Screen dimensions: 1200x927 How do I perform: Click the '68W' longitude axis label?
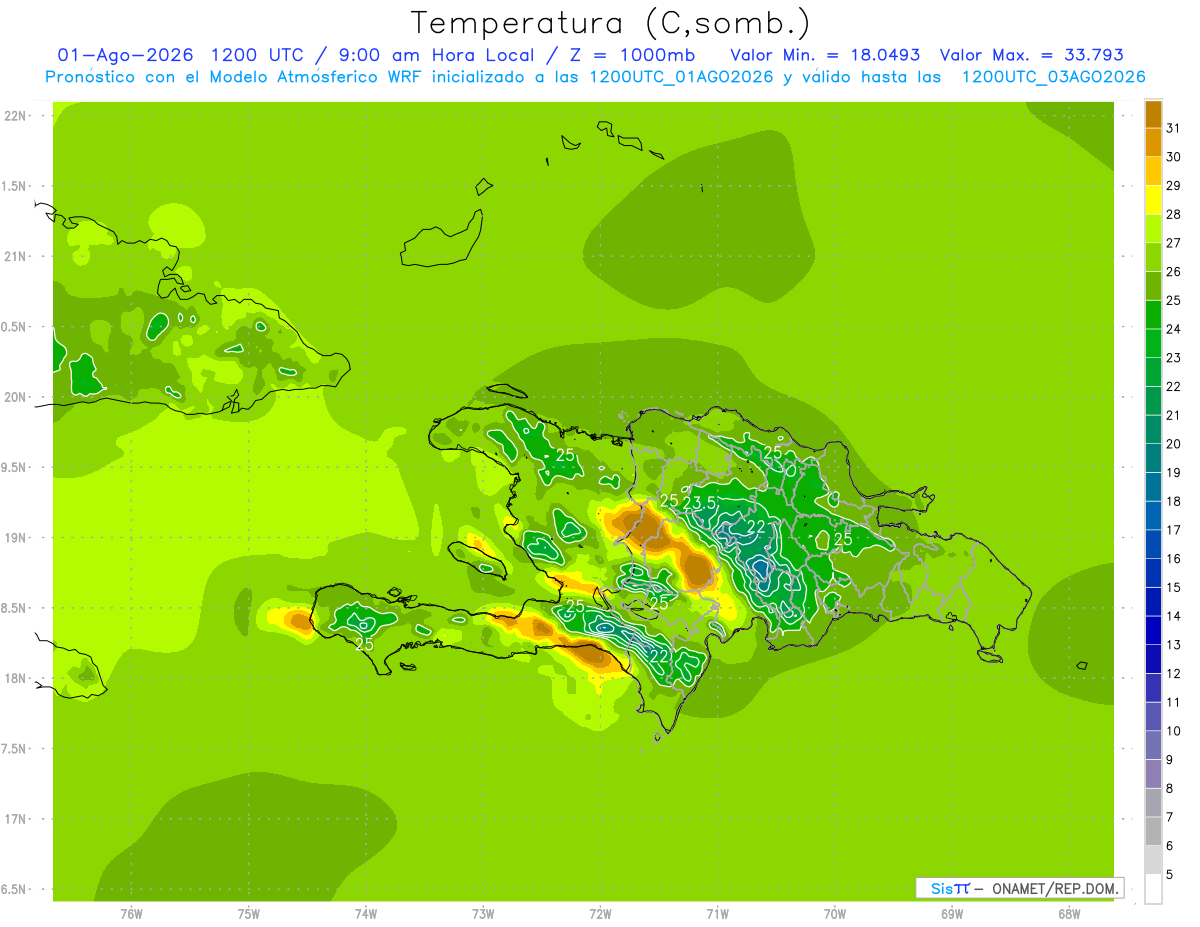(1069, 914)
